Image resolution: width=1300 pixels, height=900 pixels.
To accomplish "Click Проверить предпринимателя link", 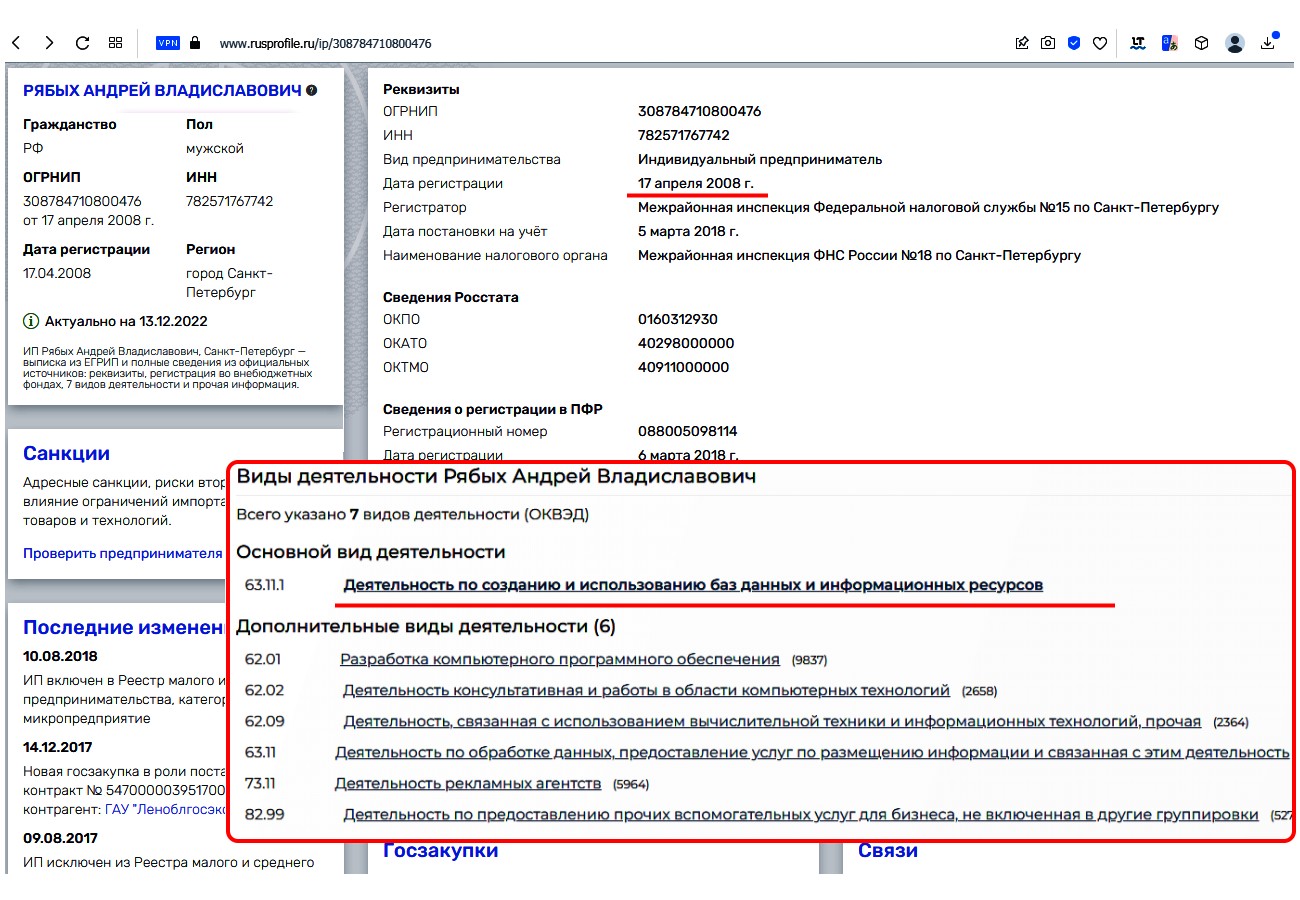I will point(122,553).
